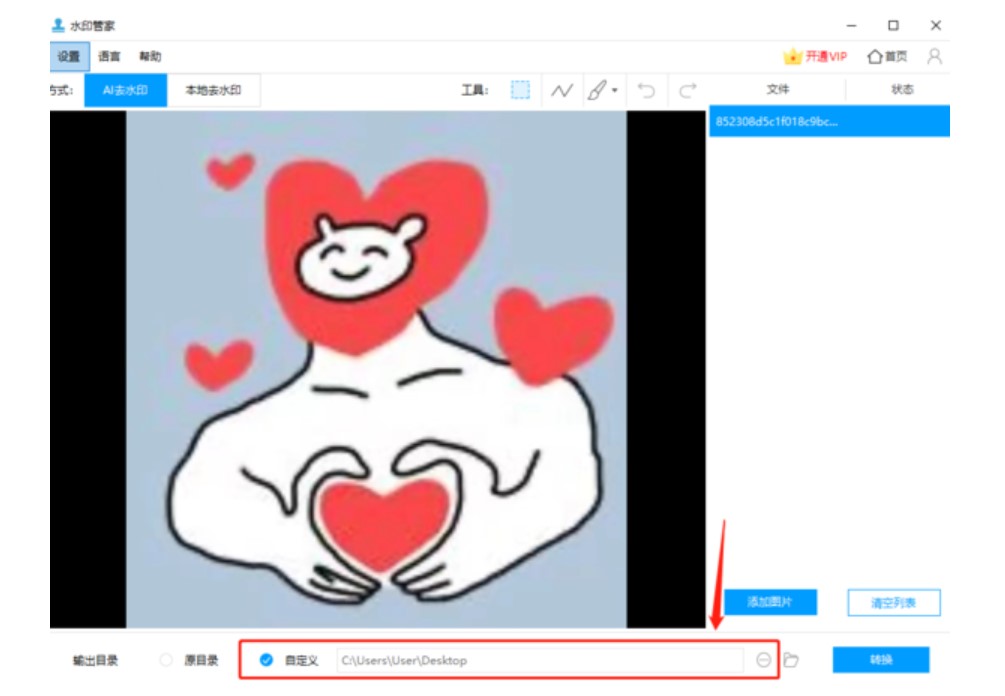Screen dimensions: 1005x696
Task: Switch to the 本地去水印 tab
Action: (x=213, y=90)
